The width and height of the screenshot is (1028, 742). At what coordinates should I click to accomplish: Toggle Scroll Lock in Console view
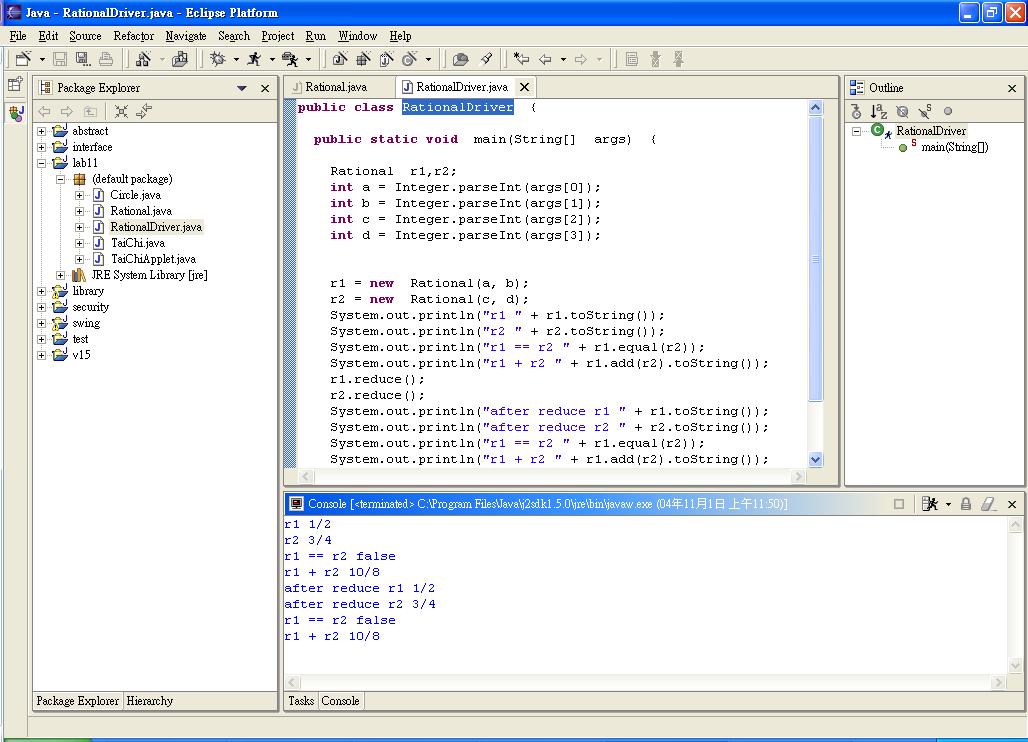coord(966,503)
